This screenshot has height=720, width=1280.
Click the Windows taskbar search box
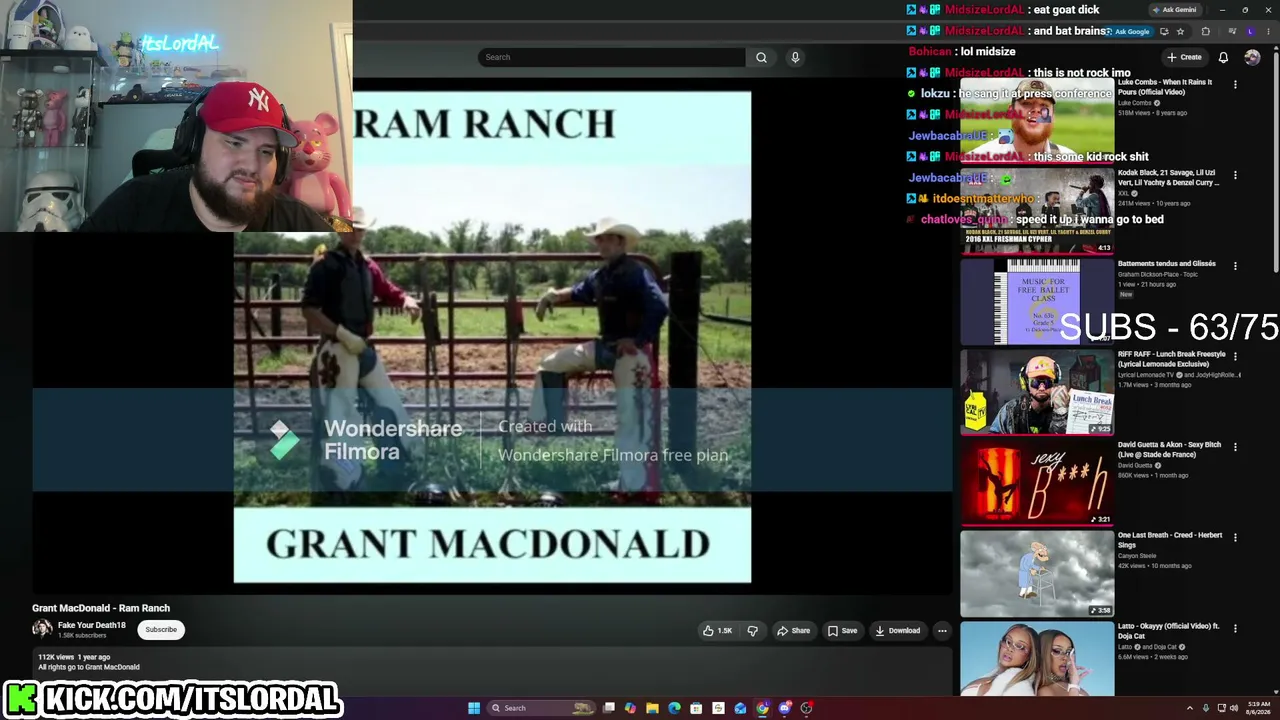click(x=541, y=708)
